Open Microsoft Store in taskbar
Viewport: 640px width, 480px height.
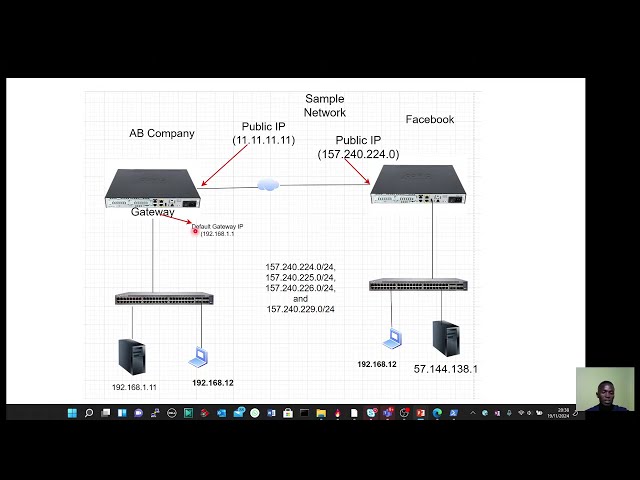[x=288, y=413]
